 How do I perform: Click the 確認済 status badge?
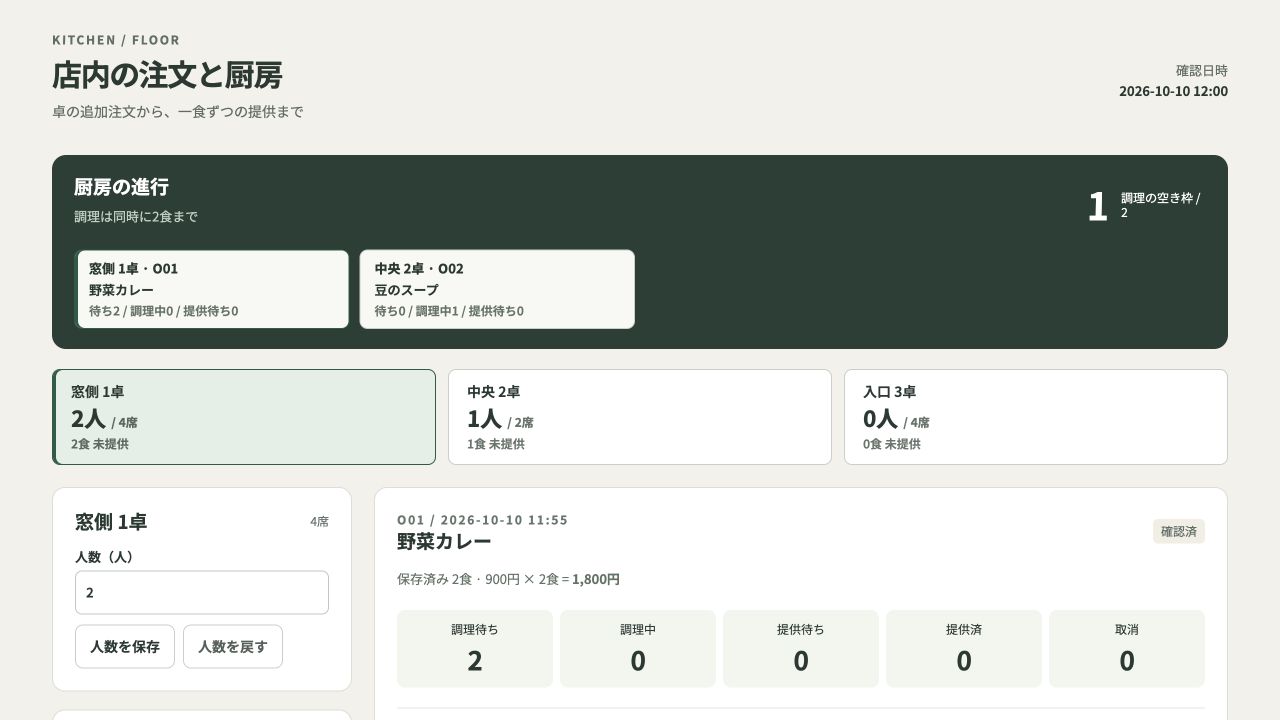1179,531
